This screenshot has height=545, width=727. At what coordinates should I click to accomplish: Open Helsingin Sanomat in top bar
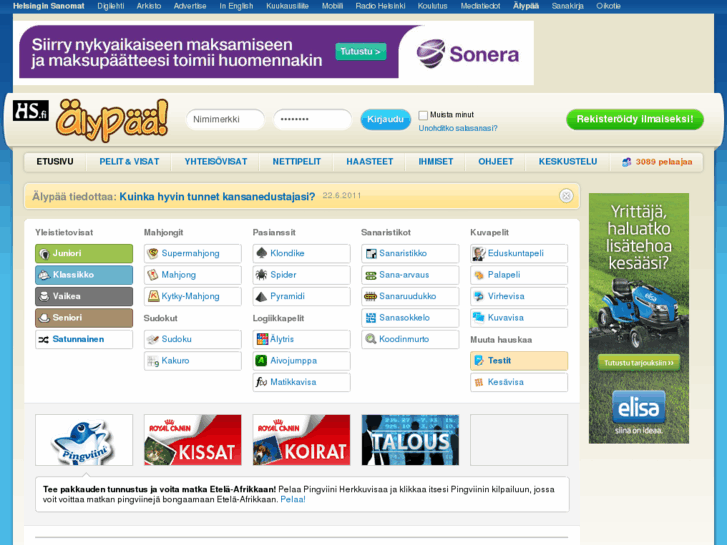[49, 6]
